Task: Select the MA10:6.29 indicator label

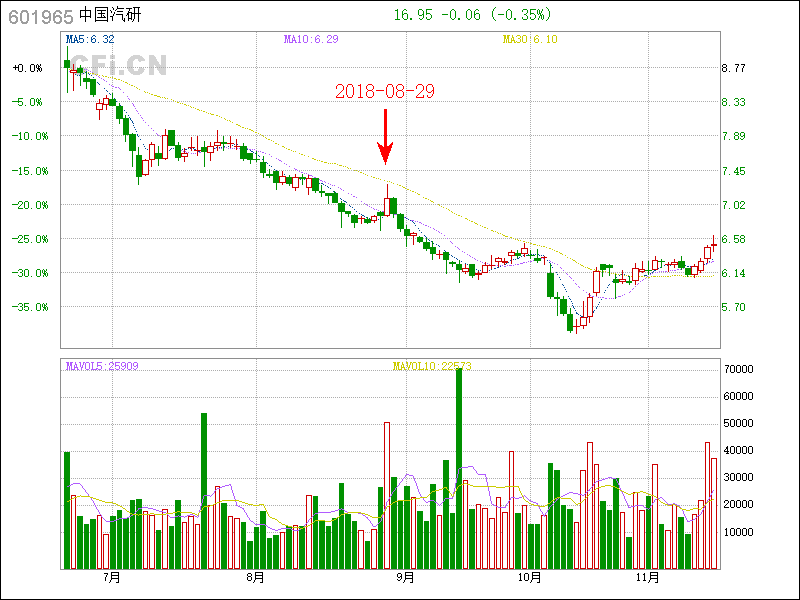Action: [311, 39]
